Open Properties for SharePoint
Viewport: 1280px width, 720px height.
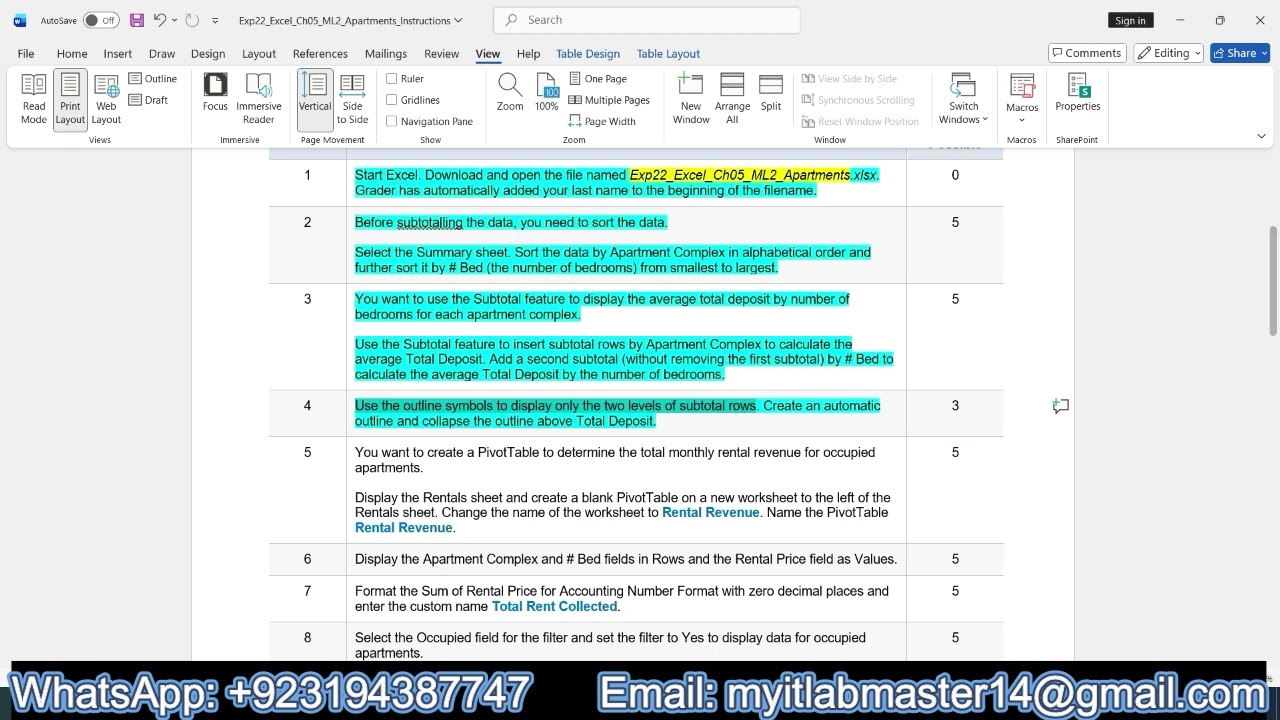pyautogui.click(x=1078, y=93)
